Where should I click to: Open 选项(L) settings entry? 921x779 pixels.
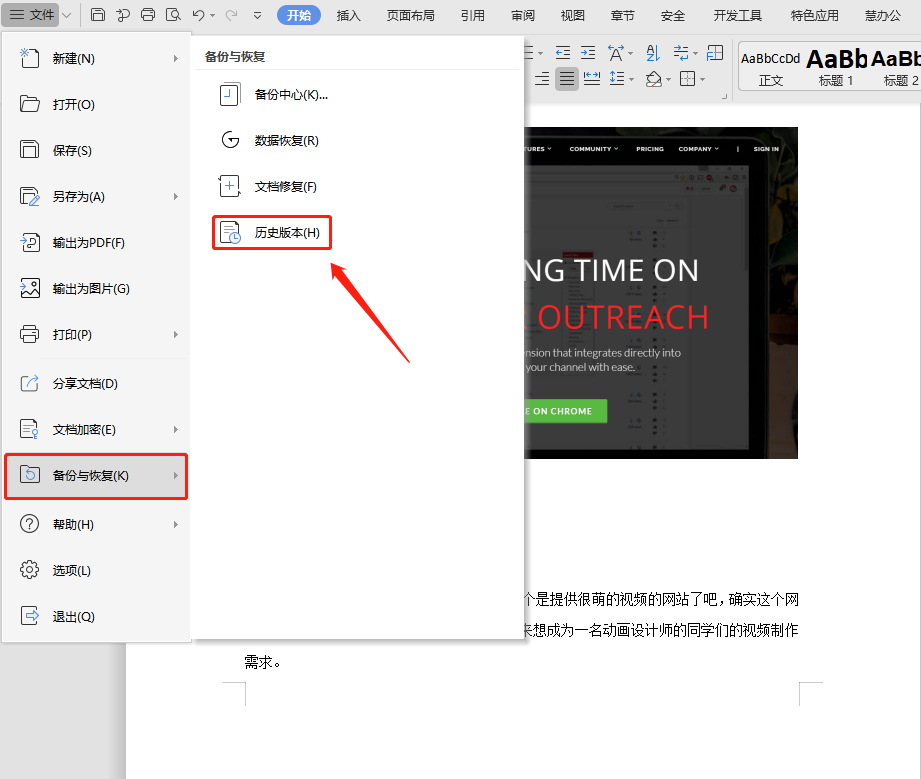pyautogui.click(x=96, y=570)
